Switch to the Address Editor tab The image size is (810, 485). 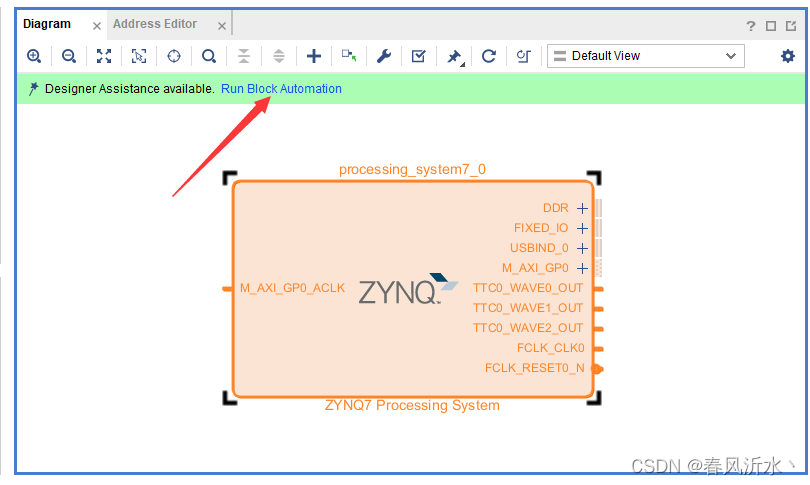[x=155, y=24]
